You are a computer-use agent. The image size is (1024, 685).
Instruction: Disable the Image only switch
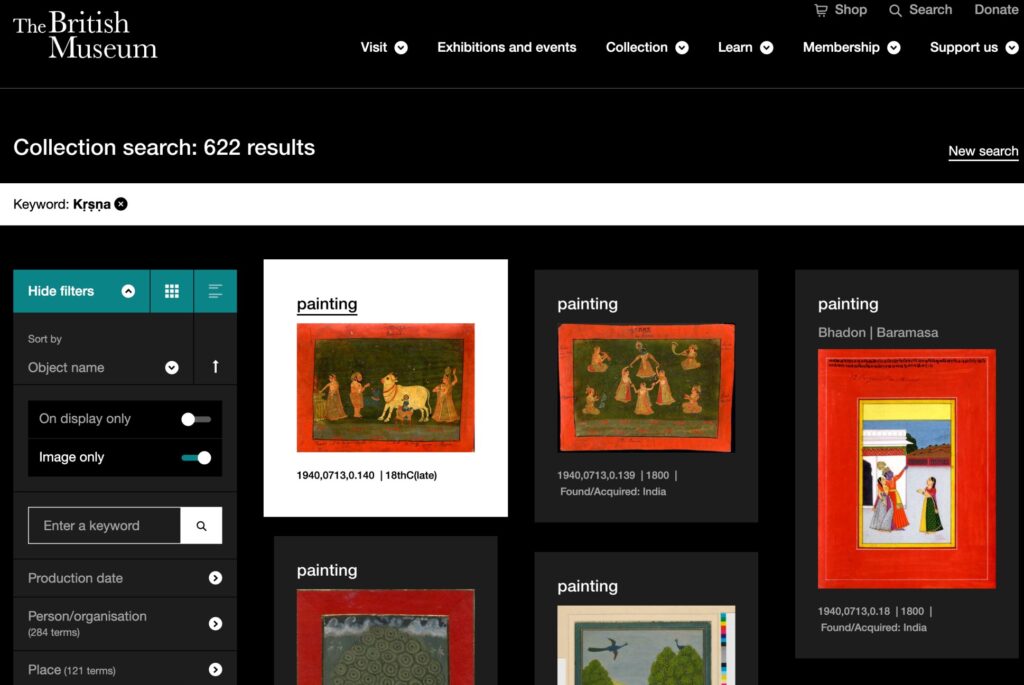[196, 458]
